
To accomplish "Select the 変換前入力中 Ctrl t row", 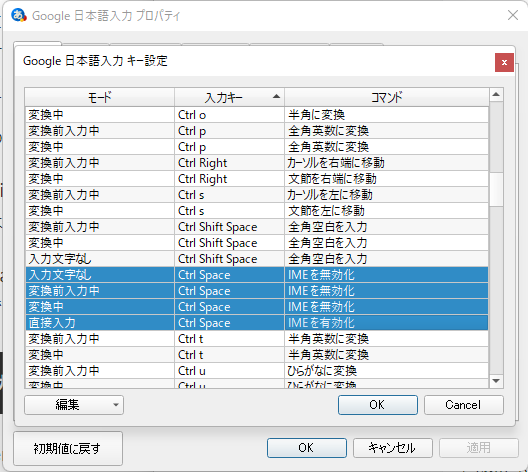I will tap(257, 339).
